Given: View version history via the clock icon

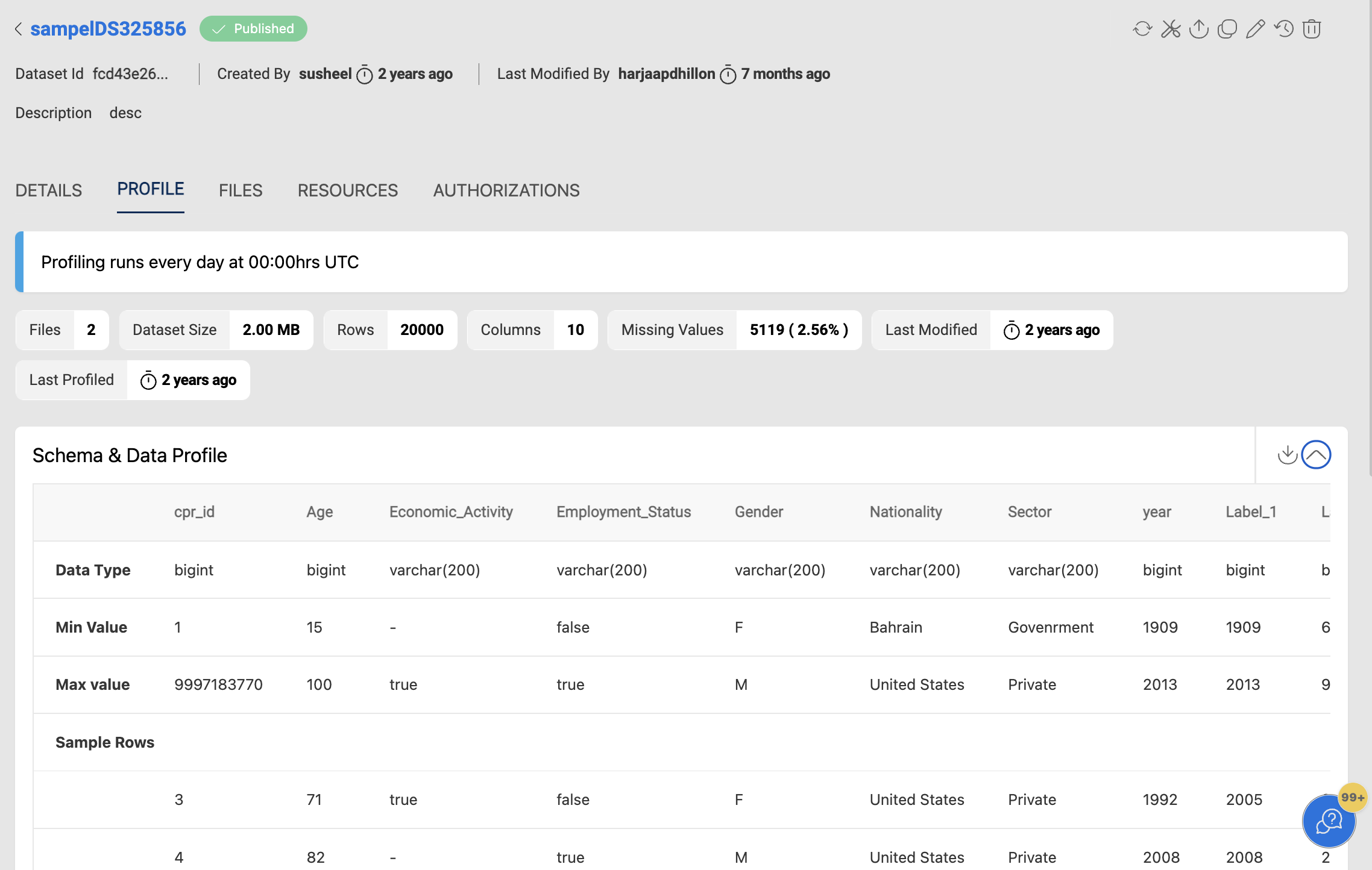Looking at the screenshot, I should tap(1283, 28).
